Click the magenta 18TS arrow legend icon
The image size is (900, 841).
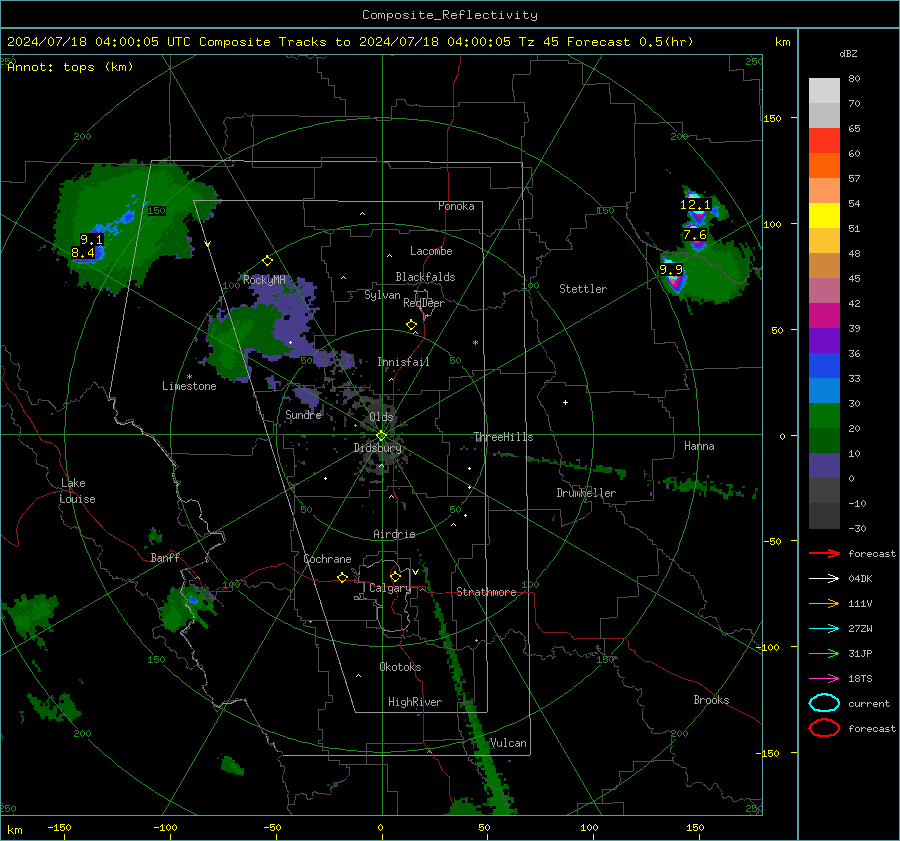pyautogui.click(x=824, y=679)
